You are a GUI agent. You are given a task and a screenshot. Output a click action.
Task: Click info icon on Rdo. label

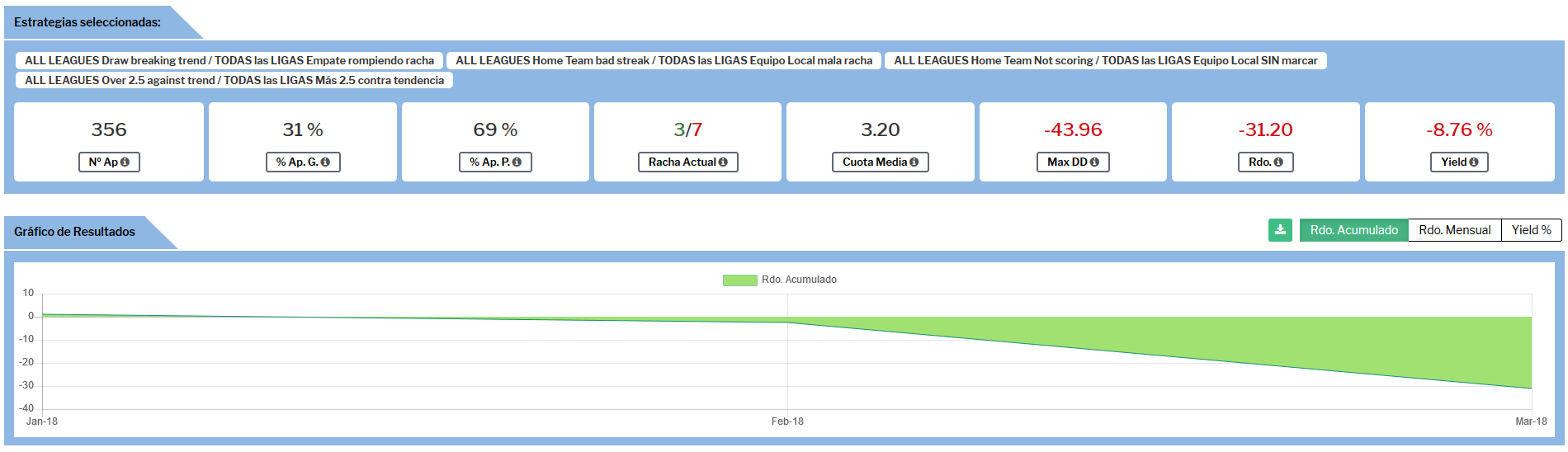coord(1278,162)
